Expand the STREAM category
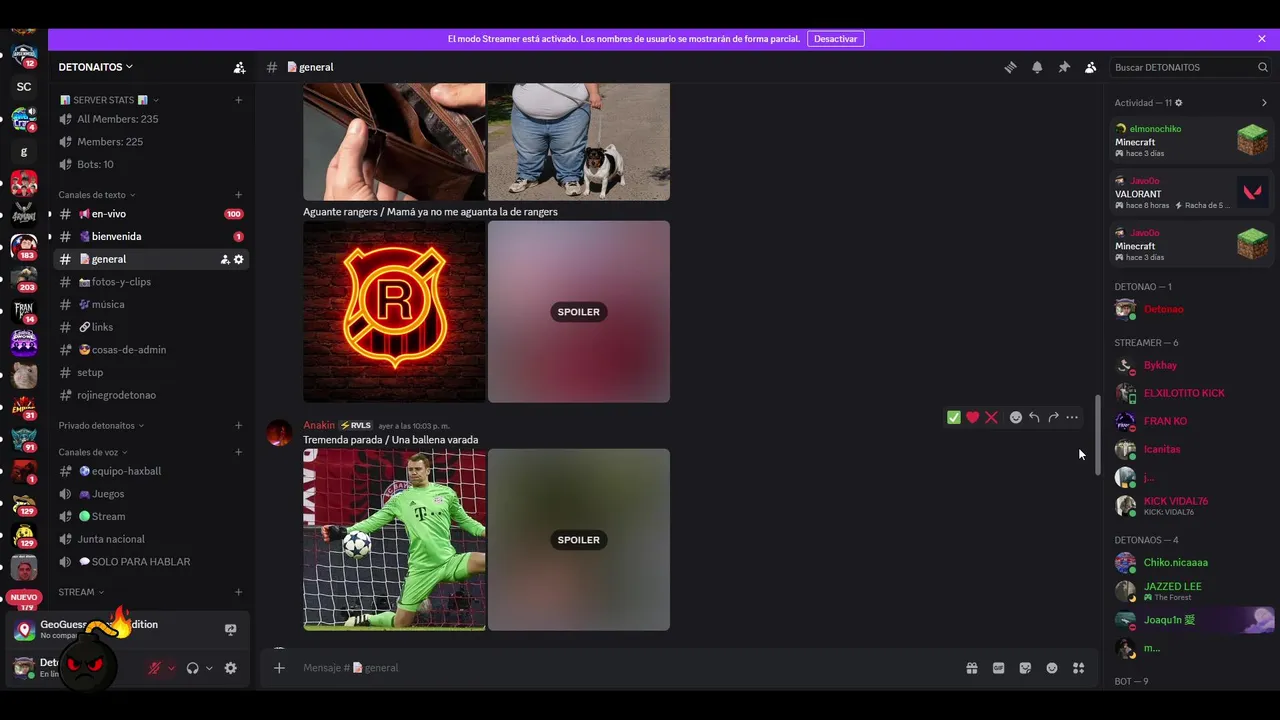The width and height of the screenshot is (1280, 720). 81,592
